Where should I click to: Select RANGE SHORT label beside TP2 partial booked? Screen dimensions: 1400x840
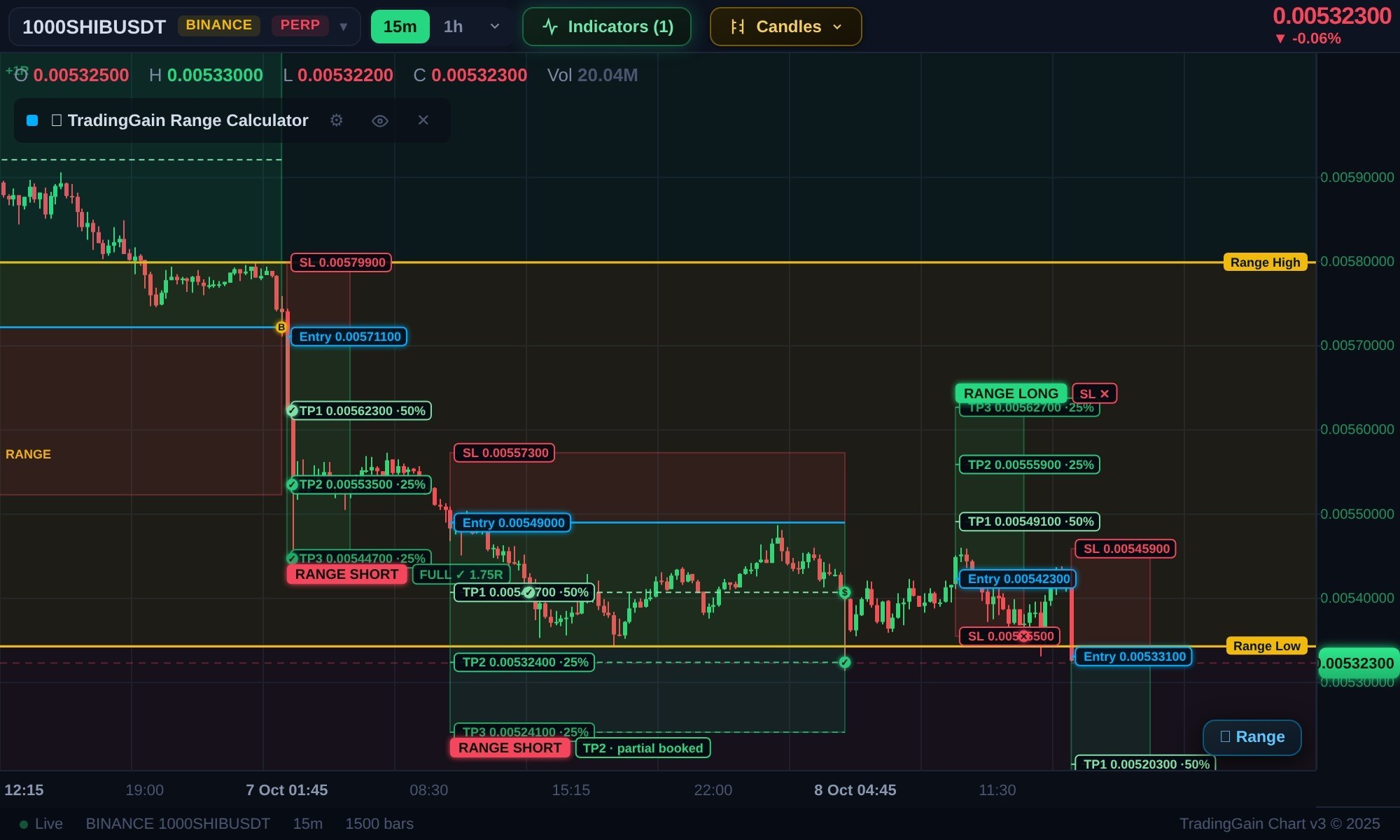[510, 748]
